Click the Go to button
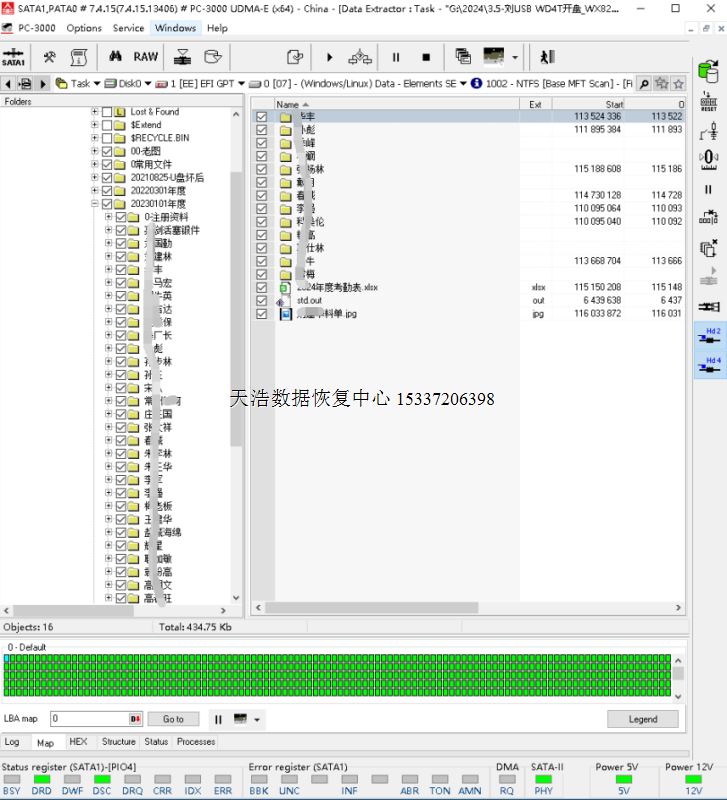Viewport: 727px width, 800px height. pos(173,719)
